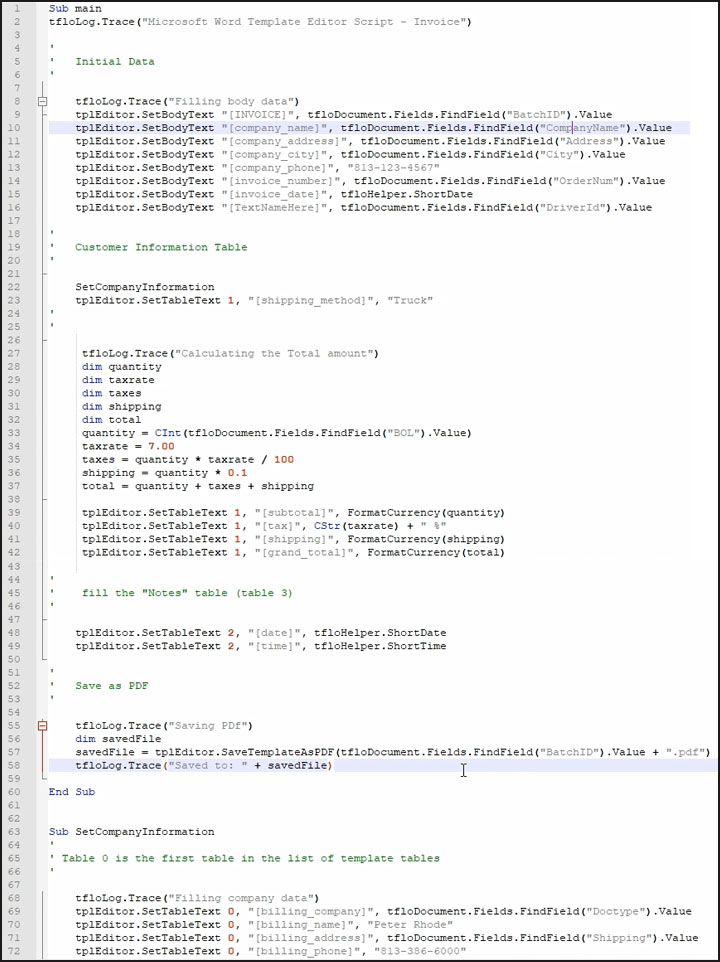The width and height of the screenshot is (720, 962).
Task: Click the "total = quantity + taxes + shipping" line
Action: coord(198,487)
